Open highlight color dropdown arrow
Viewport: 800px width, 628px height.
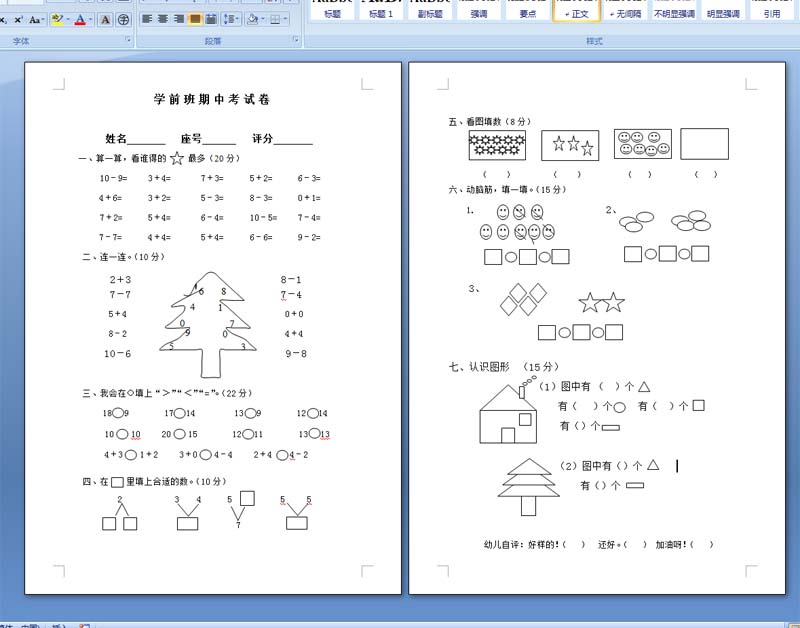click(x=68, y=20)
